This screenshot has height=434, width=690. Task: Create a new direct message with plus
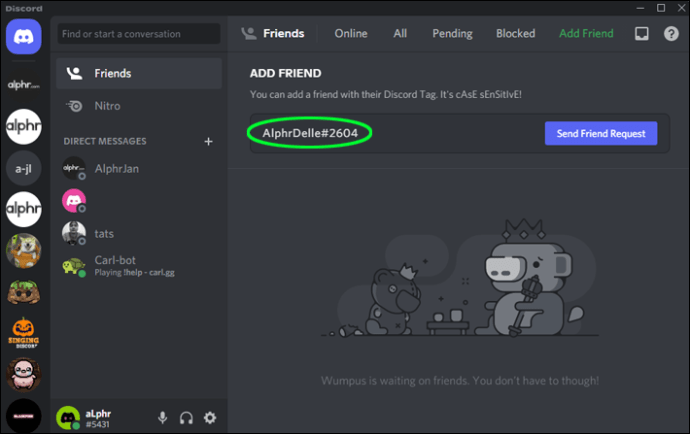pos(209,141)
